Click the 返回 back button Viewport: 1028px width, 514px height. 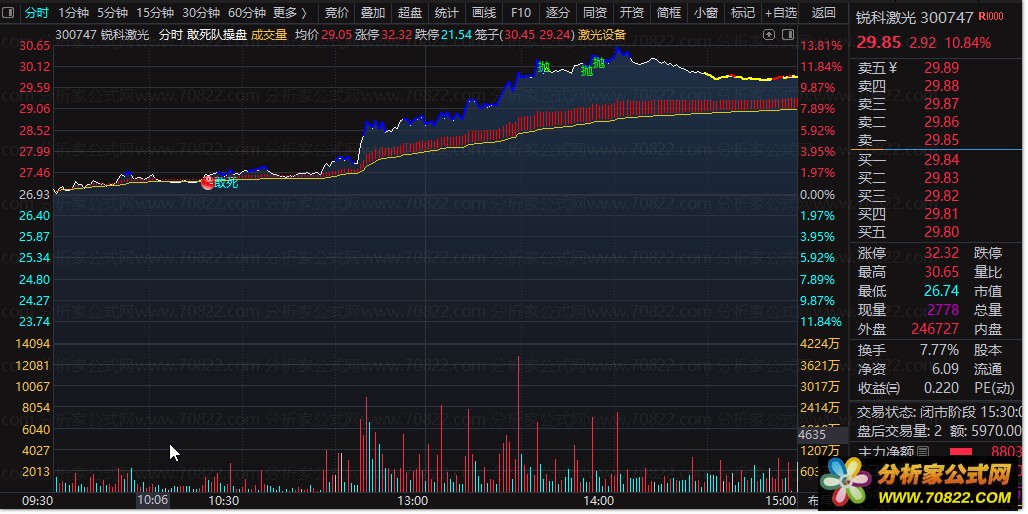tap(823, 12)
